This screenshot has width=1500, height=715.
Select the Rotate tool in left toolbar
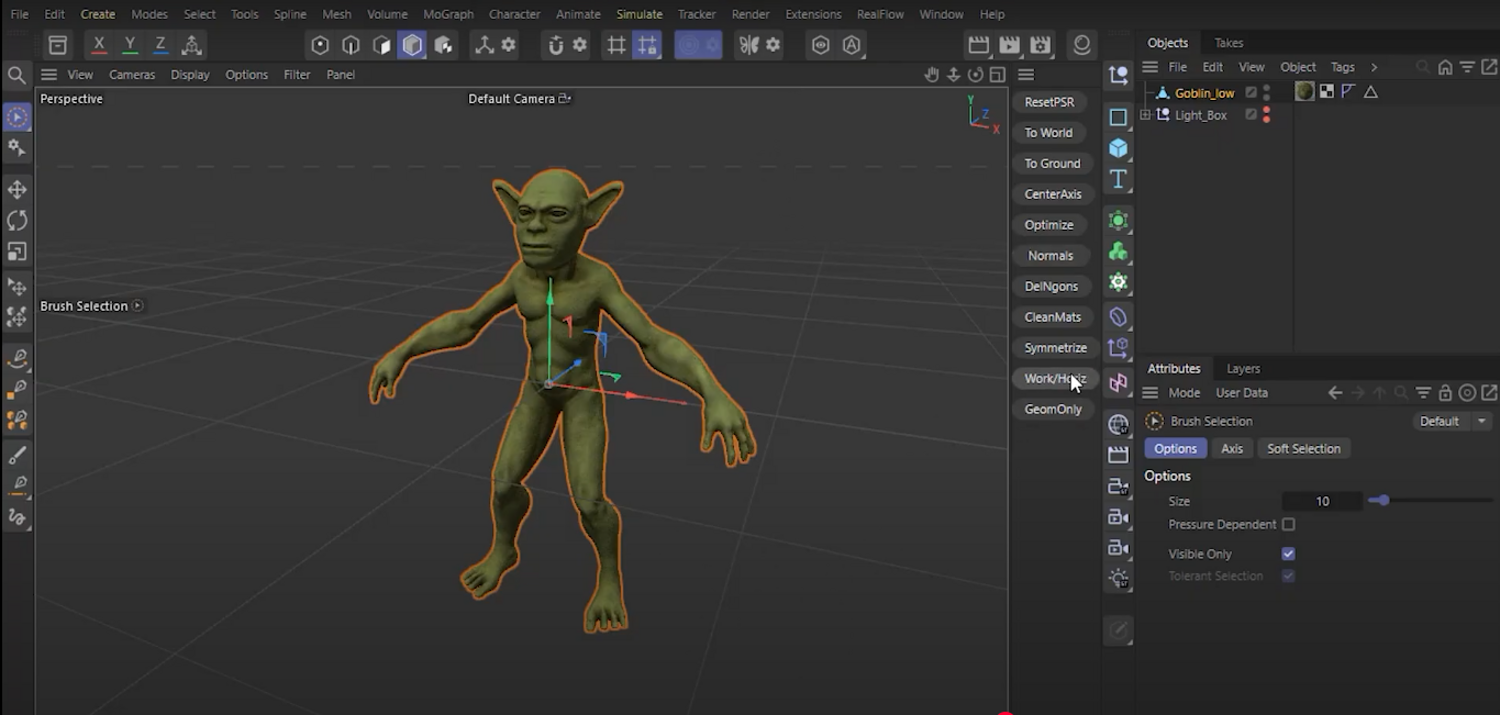tap(17, 221)
